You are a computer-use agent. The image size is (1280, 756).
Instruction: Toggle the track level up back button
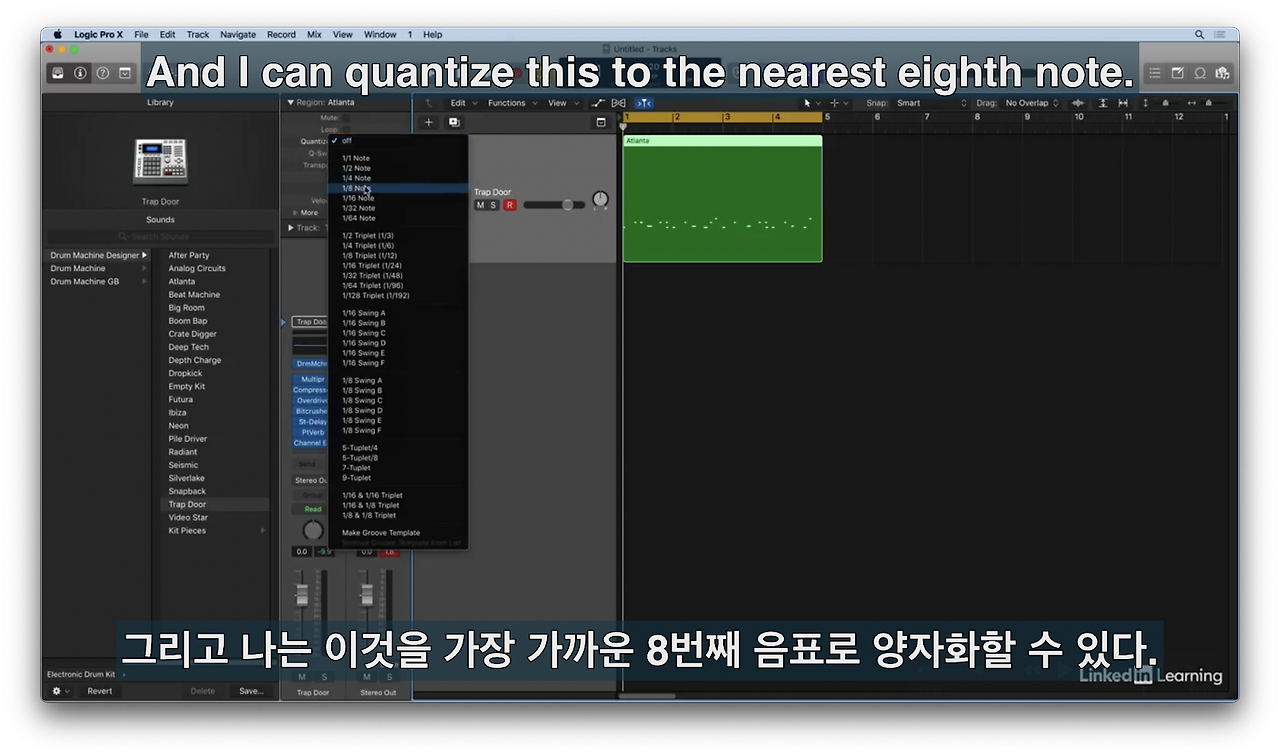tap(431, 103)
